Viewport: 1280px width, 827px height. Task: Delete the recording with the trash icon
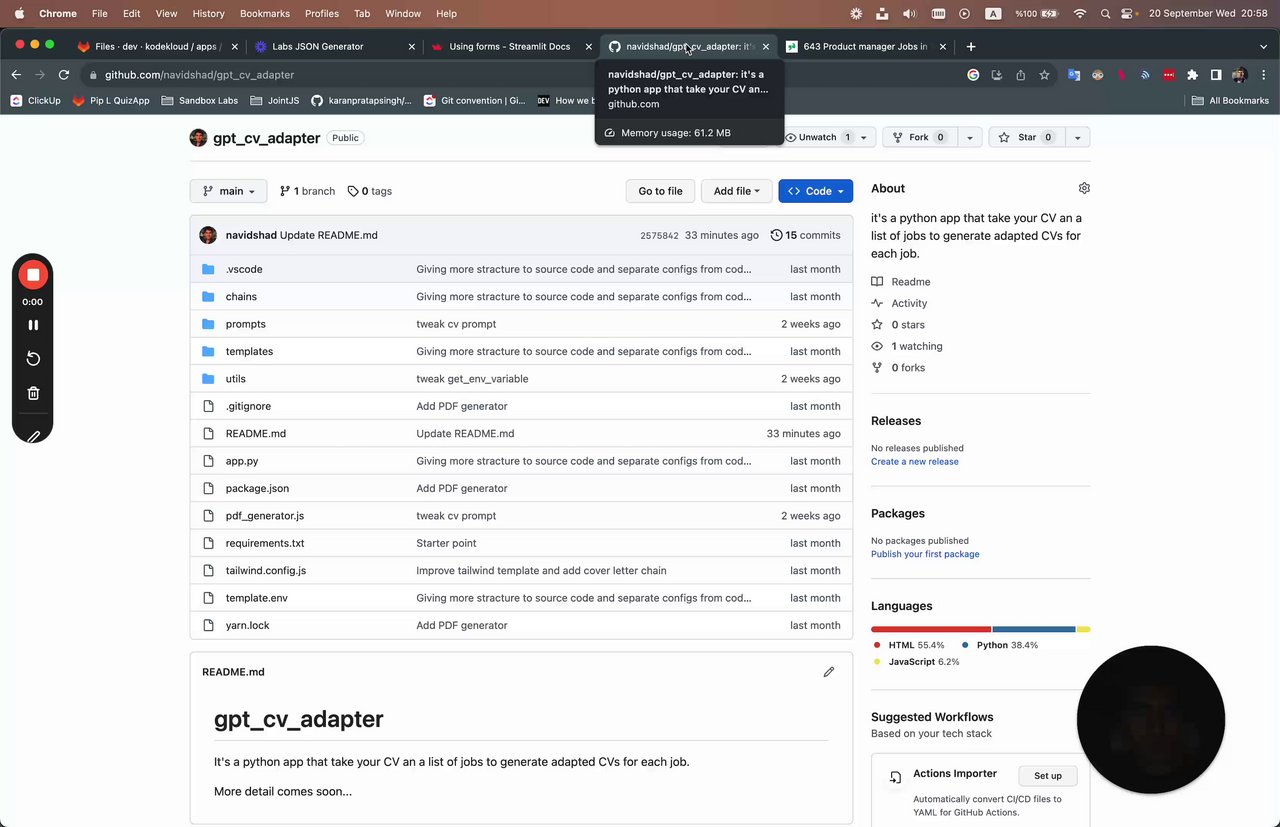tap(33, 393)
